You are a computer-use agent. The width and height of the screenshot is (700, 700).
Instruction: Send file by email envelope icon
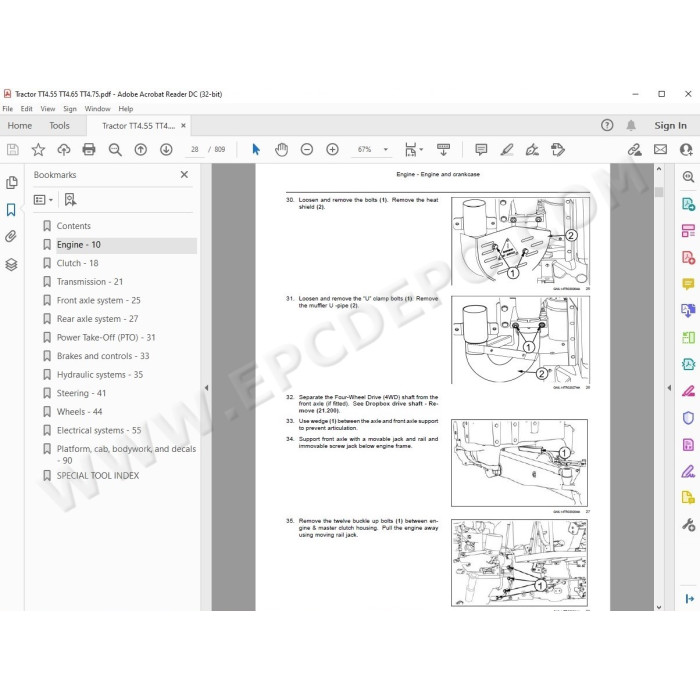point(660,150)
